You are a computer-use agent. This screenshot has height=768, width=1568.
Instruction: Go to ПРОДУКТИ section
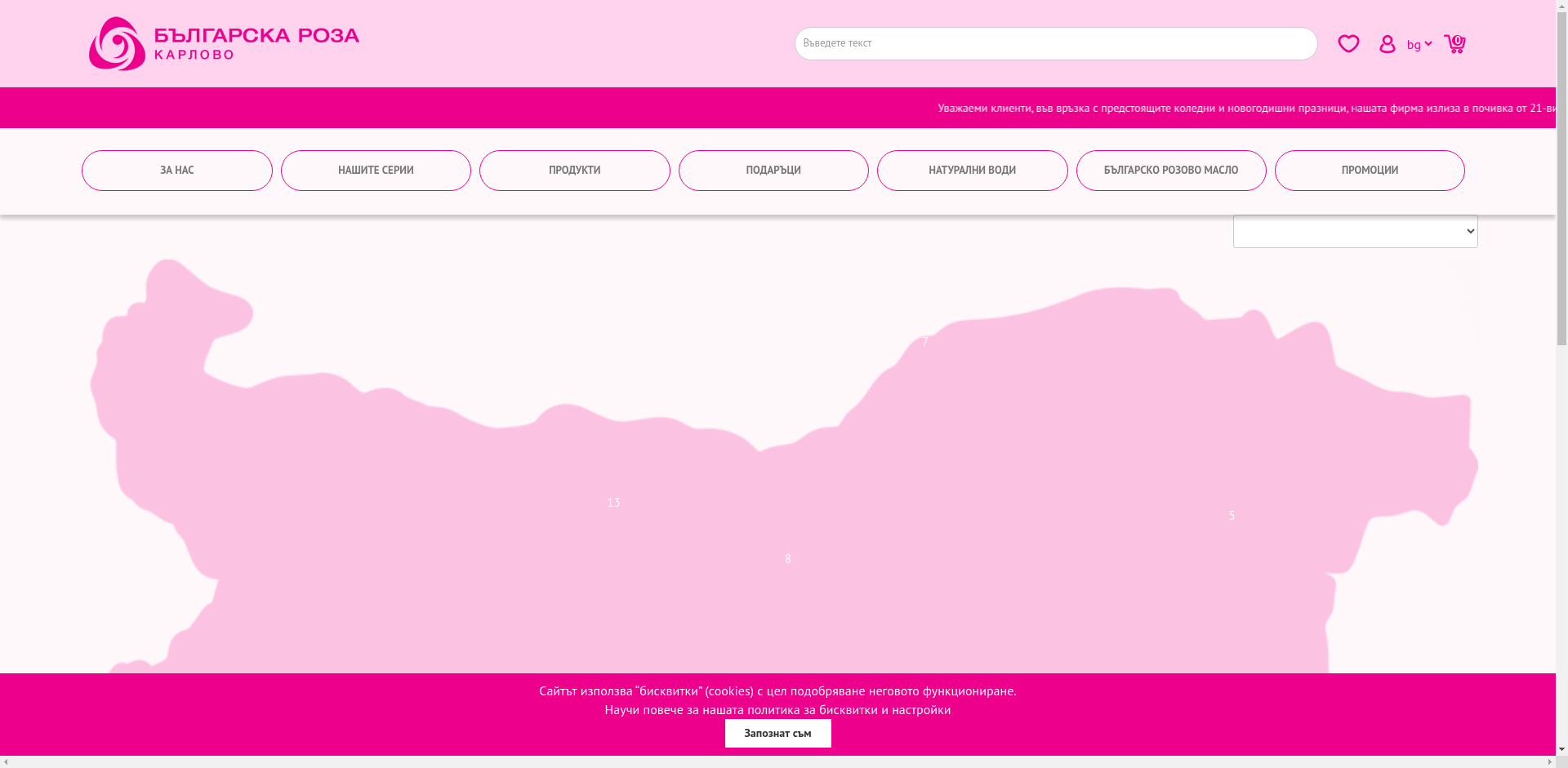pyautogui.click(x=574, y=171)
